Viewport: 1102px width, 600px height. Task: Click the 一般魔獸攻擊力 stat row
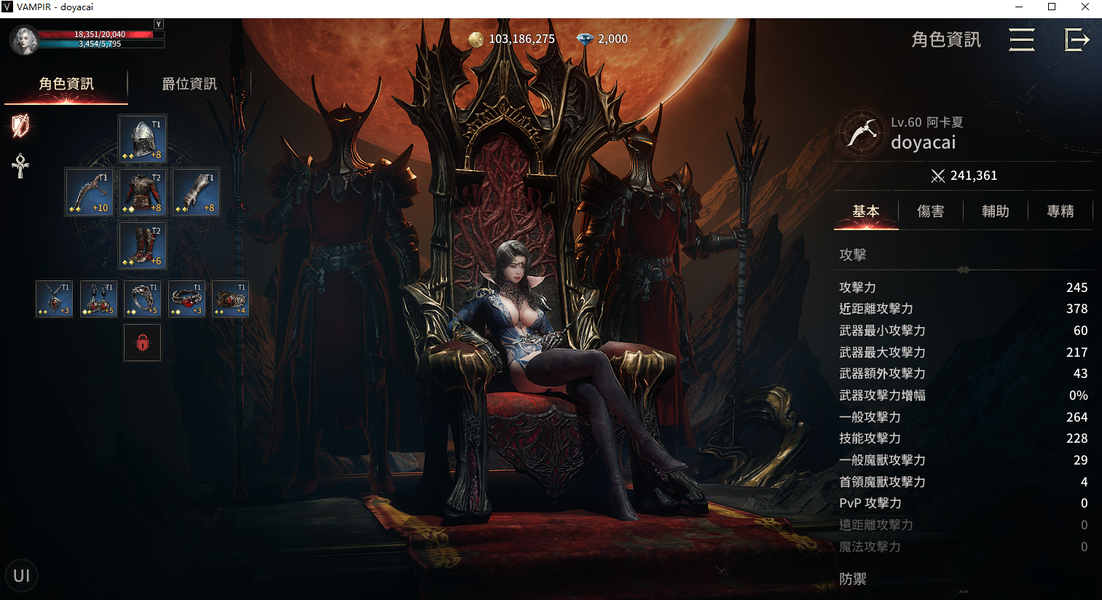(x=963, y=460)
